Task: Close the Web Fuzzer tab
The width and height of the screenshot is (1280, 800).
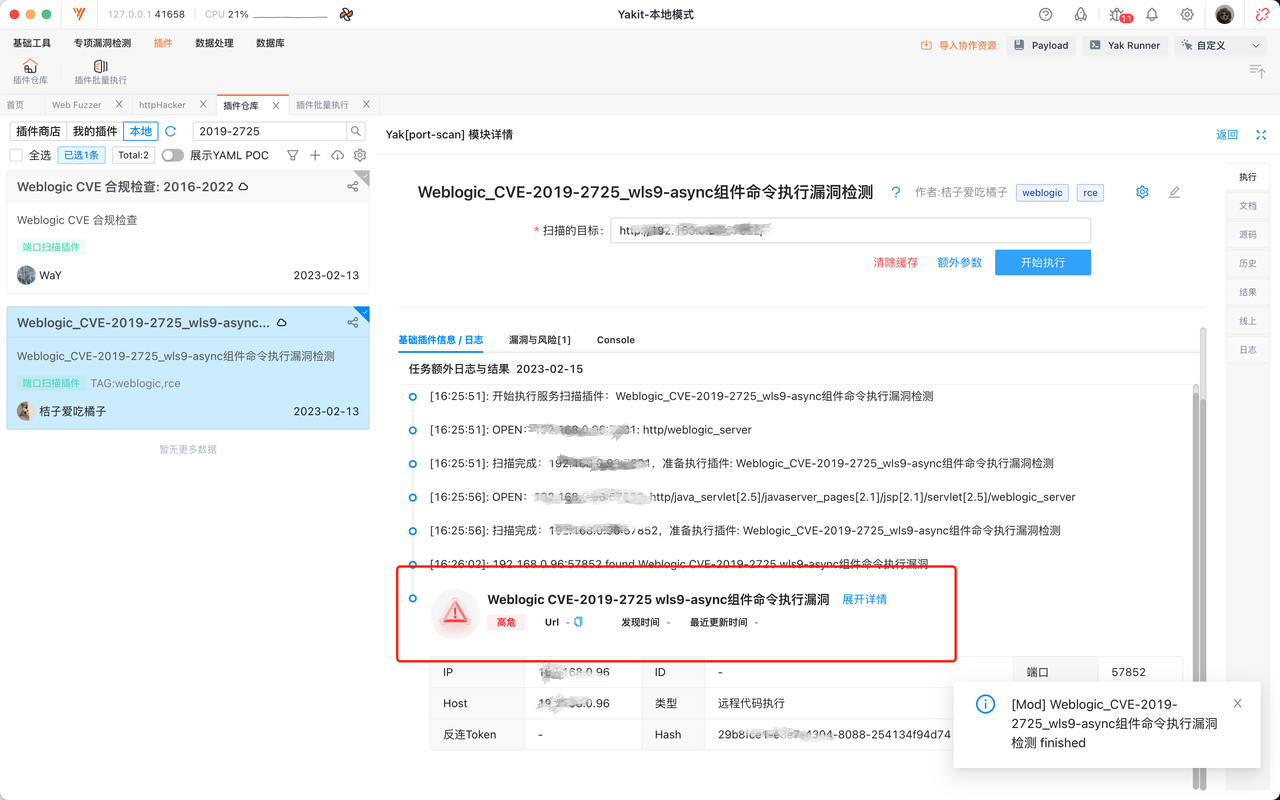Action: pos(120,104)
